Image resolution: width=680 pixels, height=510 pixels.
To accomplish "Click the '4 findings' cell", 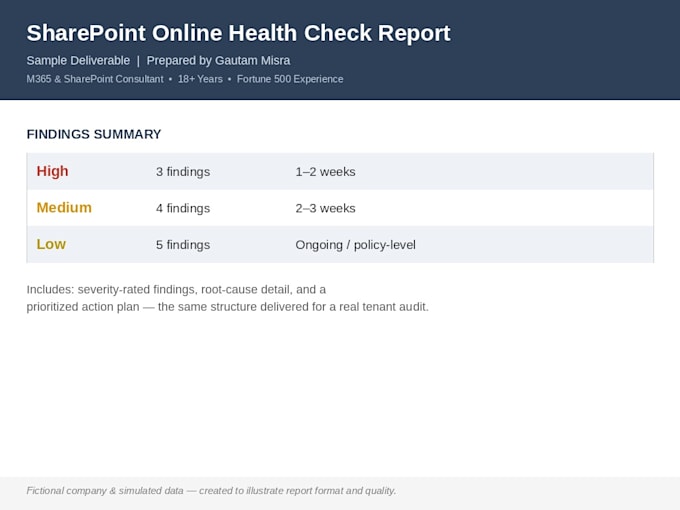I will click(x=183, y=208).
